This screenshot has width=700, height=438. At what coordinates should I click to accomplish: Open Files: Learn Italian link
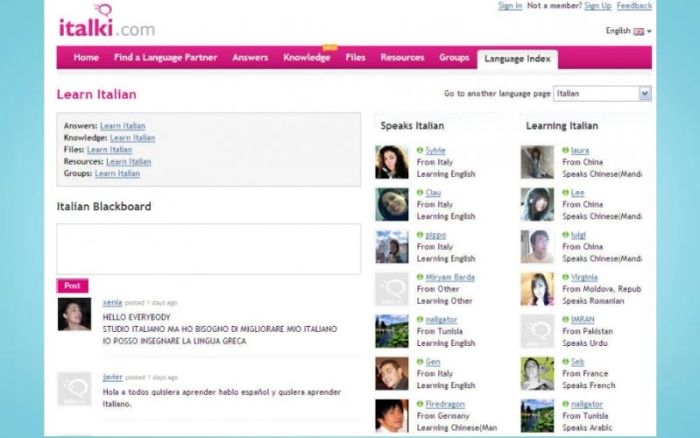[109, 150]
